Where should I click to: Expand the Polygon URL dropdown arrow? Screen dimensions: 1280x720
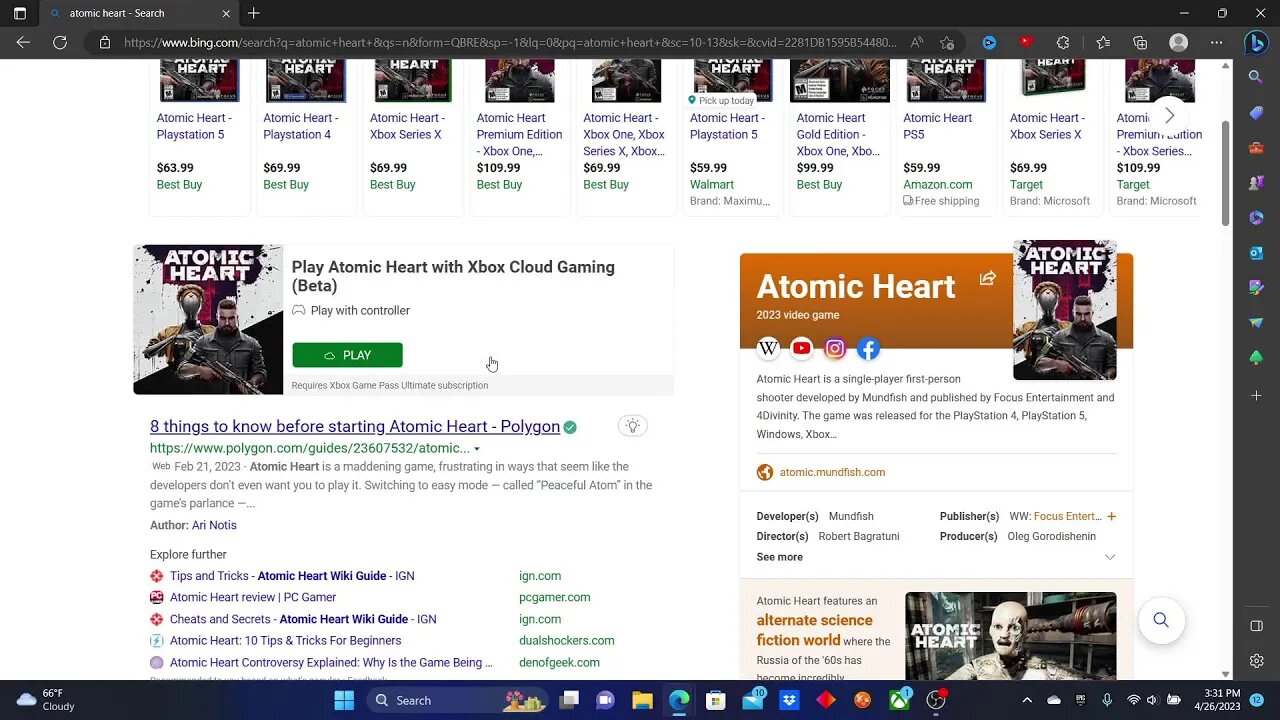point(477,449)
